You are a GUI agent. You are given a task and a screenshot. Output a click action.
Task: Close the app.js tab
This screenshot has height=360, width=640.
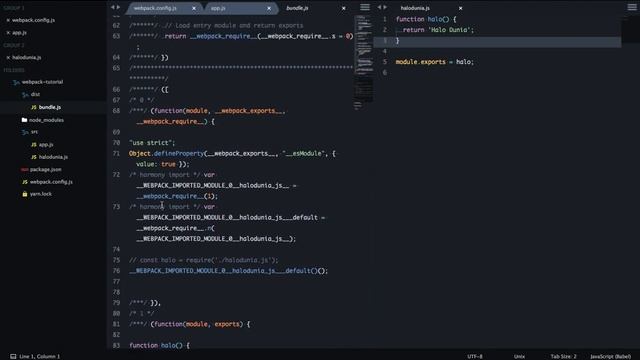point(269,8)
